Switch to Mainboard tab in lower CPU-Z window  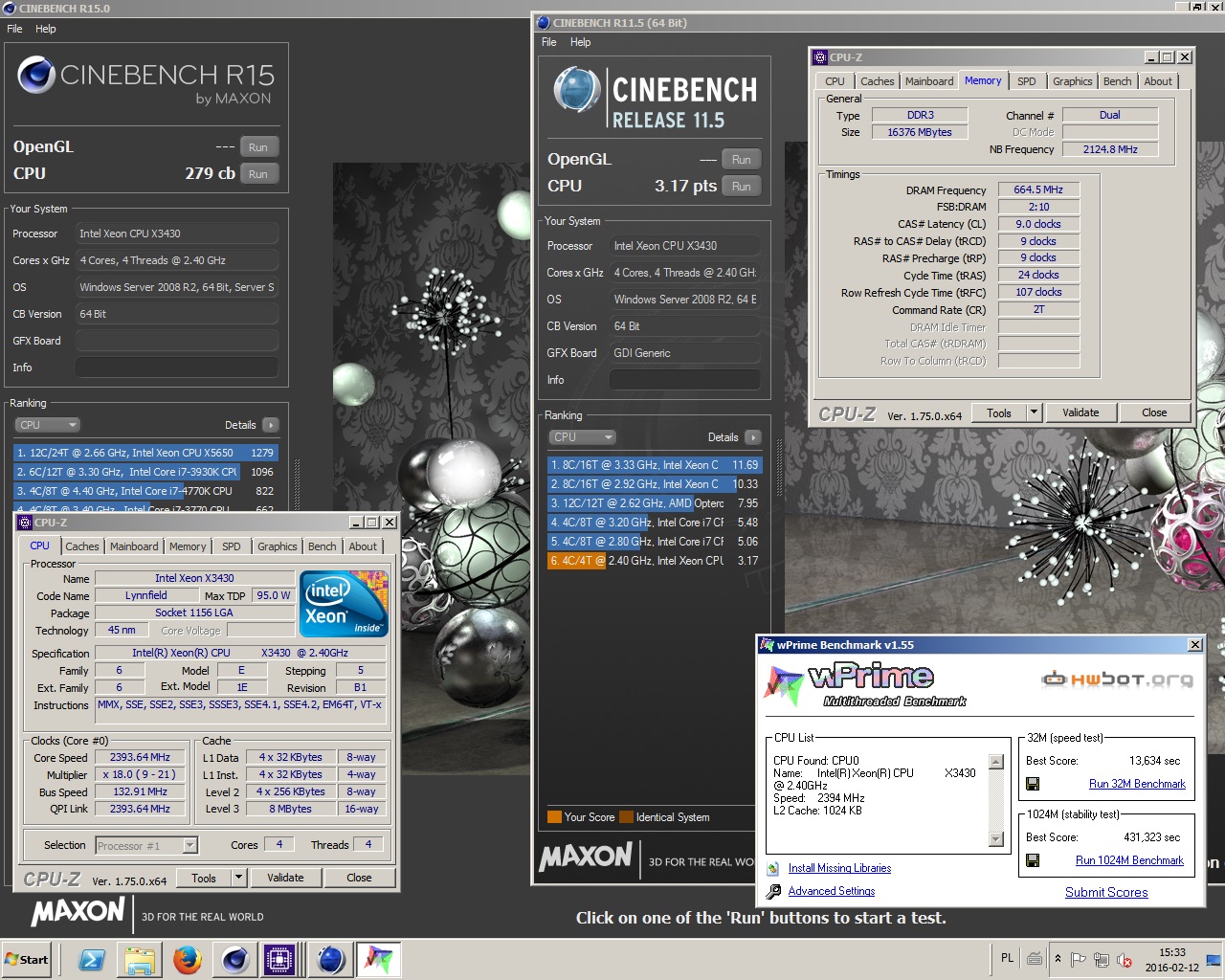[x=134, y=546]
